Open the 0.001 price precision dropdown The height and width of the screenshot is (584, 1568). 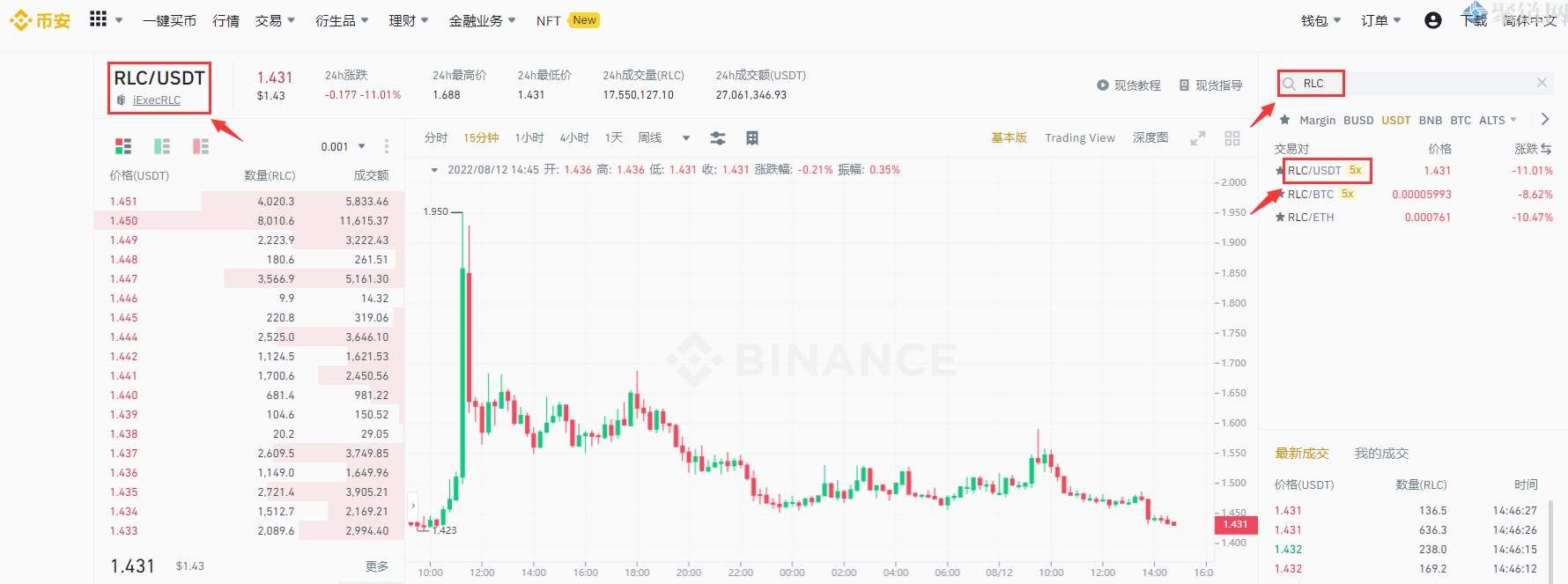pos(343,146)
